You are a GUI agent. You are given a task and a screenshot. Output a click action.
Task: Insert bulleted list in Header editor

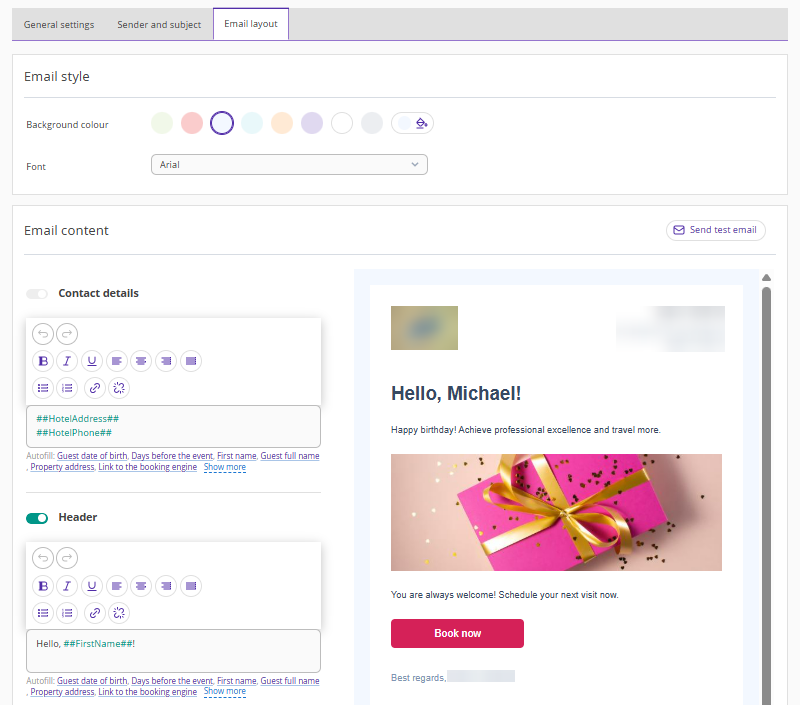pyautogui.click(x=43, y=613)
